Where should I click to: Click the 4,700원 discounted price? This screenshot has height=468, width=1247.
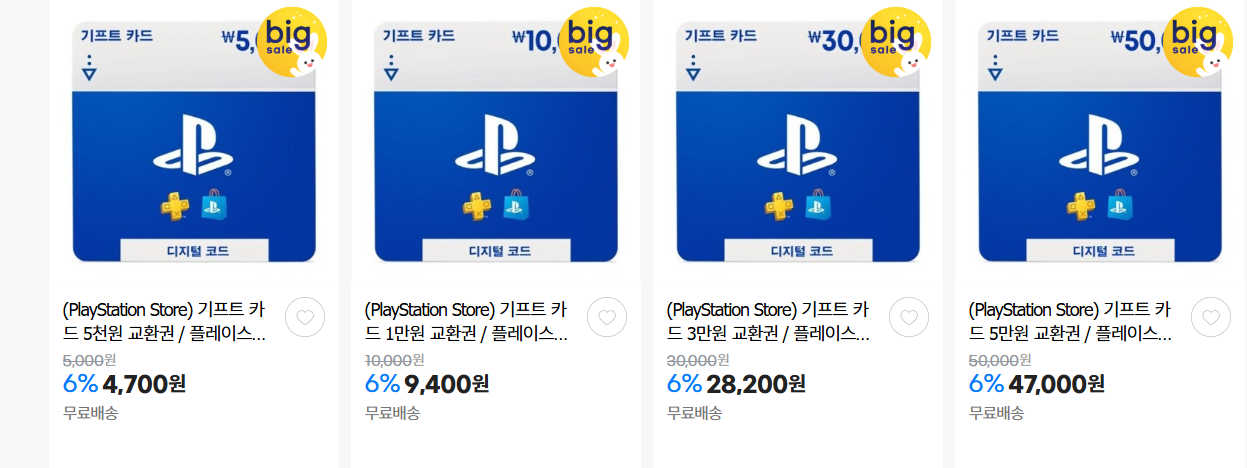point(144,384)
